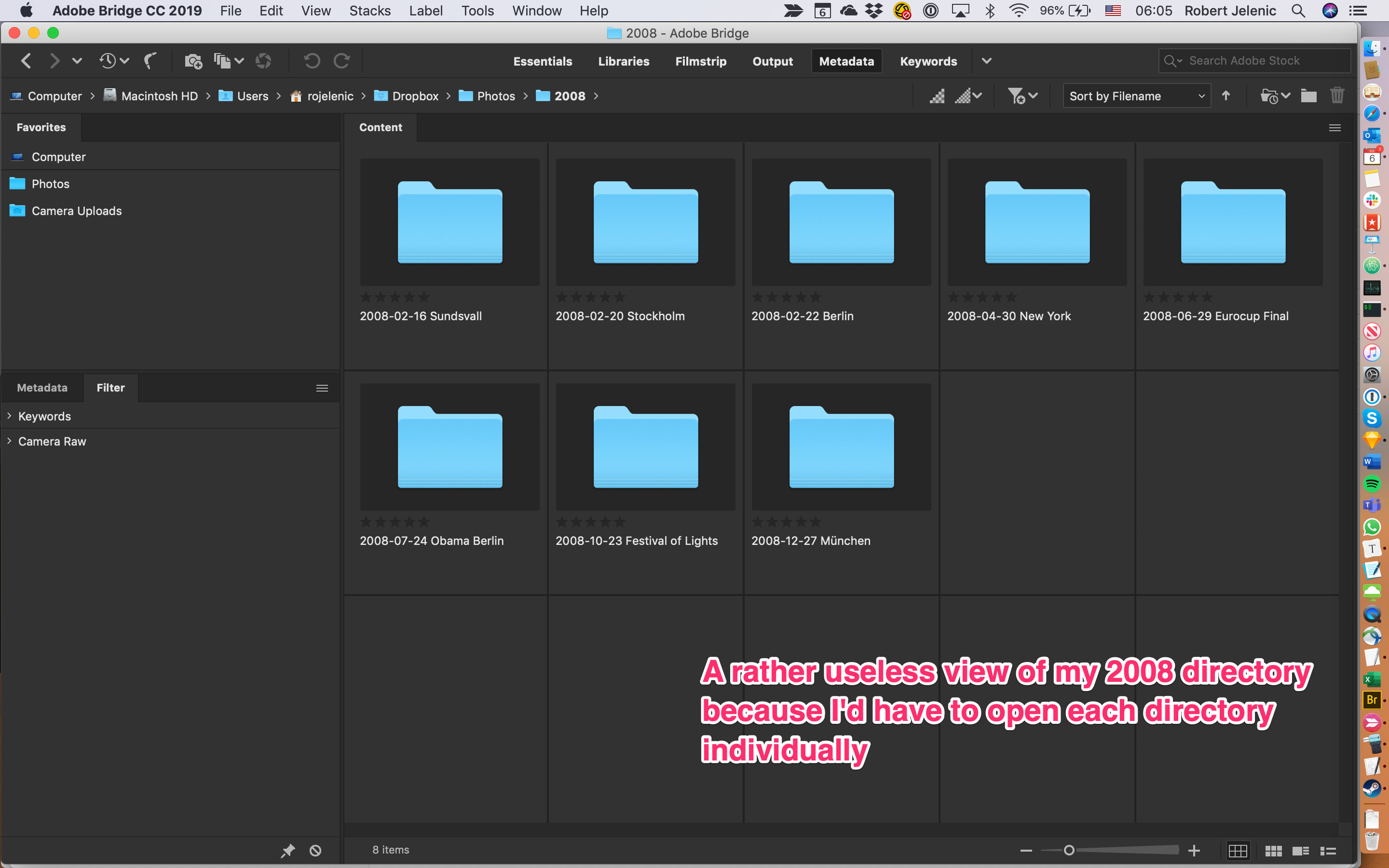The width and height of the screenshot is (1389, 868).
Task: Expand the workspace switcher chevron
Action: point(986,61)
